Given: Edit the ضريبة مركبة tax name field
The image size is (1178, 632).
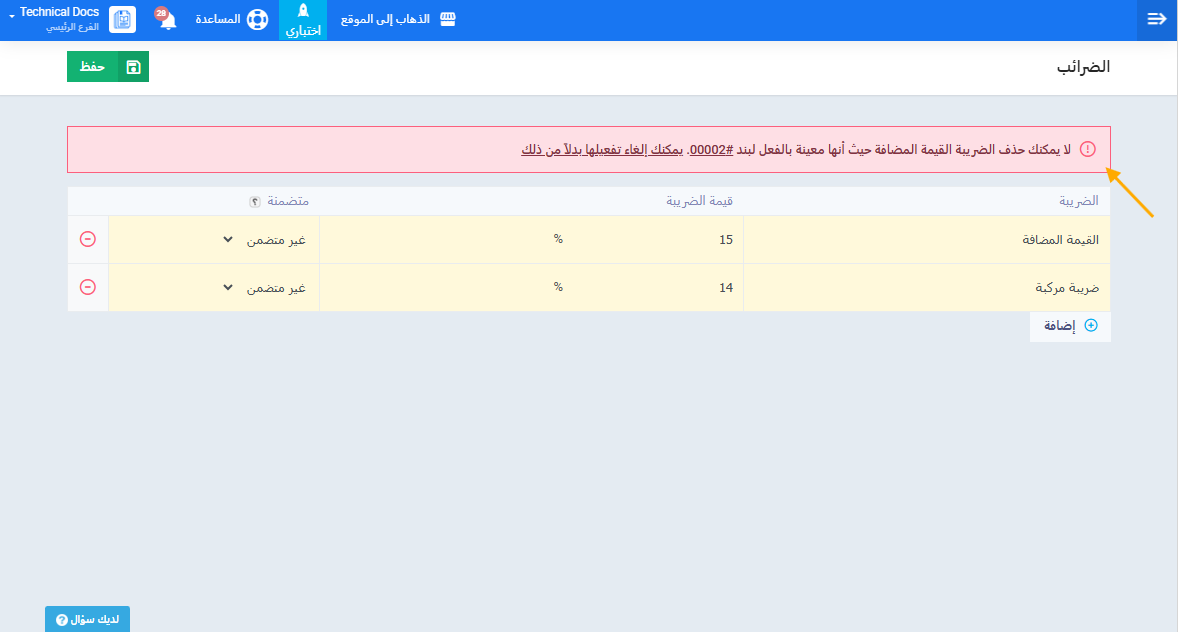Looking at the screenshot, I should point(926,288).
